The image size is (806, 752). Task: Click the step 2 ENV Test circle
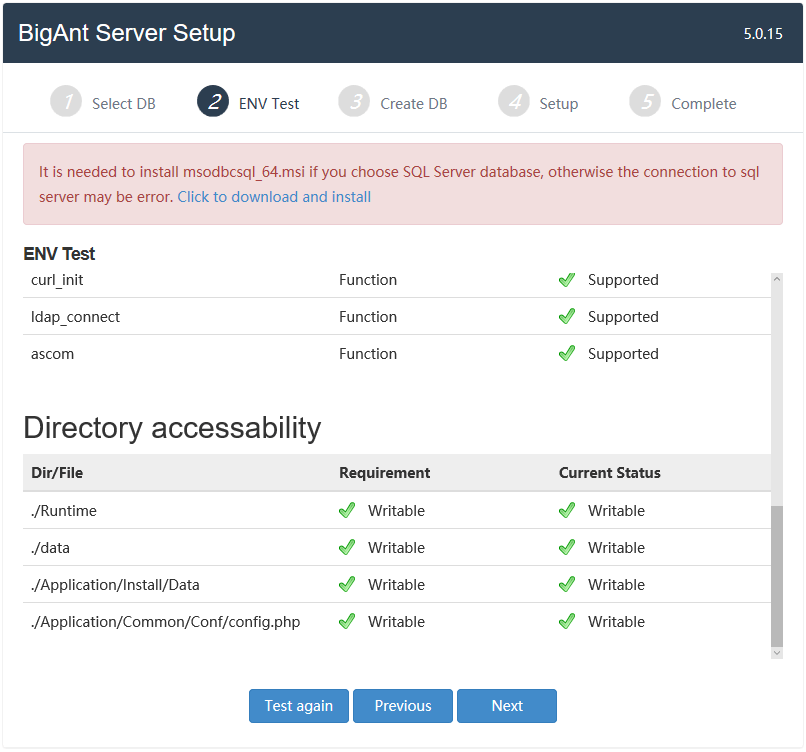pyautogui.click(x=213, y=102)
